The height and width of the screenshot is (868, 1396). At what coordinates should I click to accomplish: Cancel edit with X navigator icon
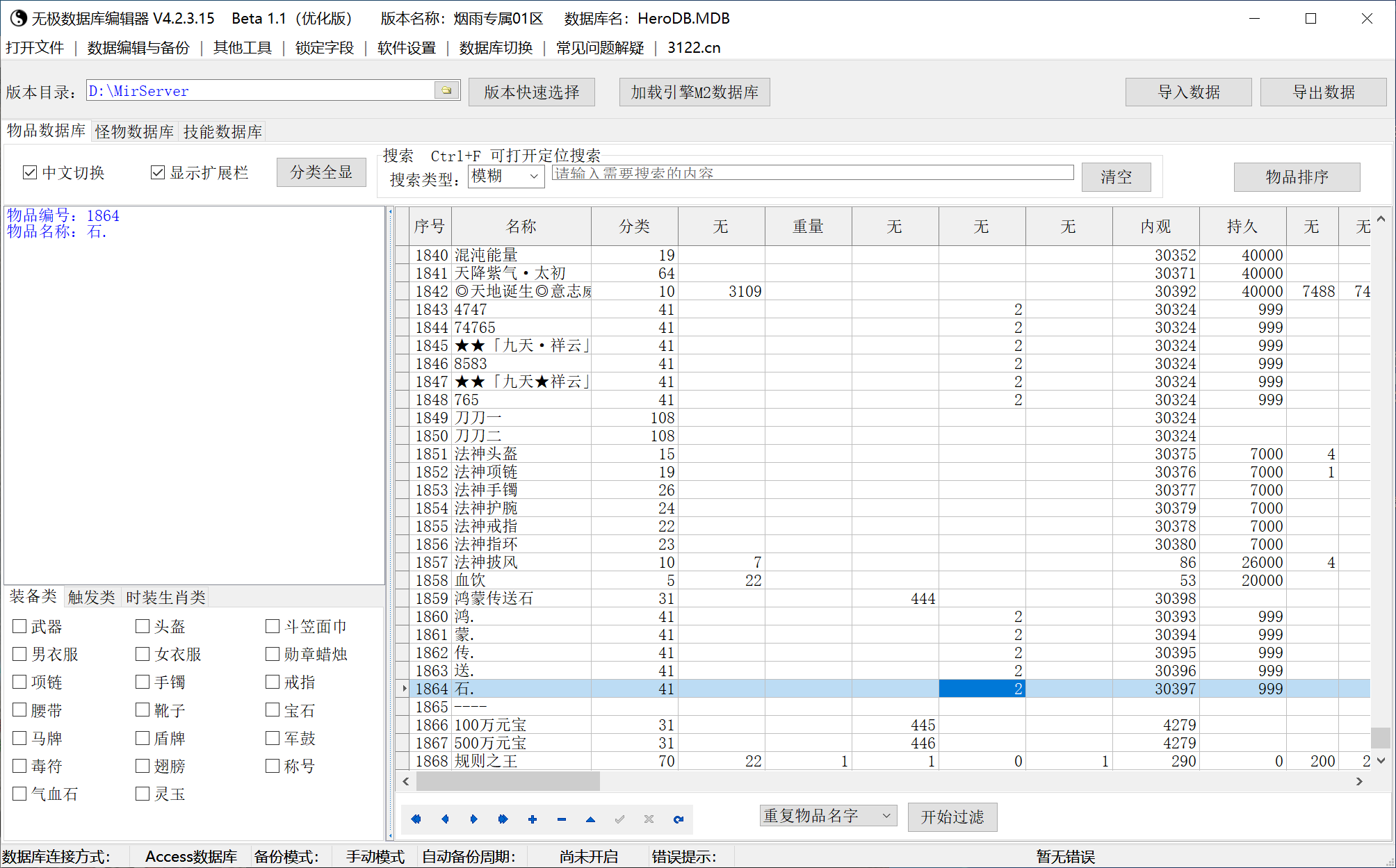click(649, 819)
